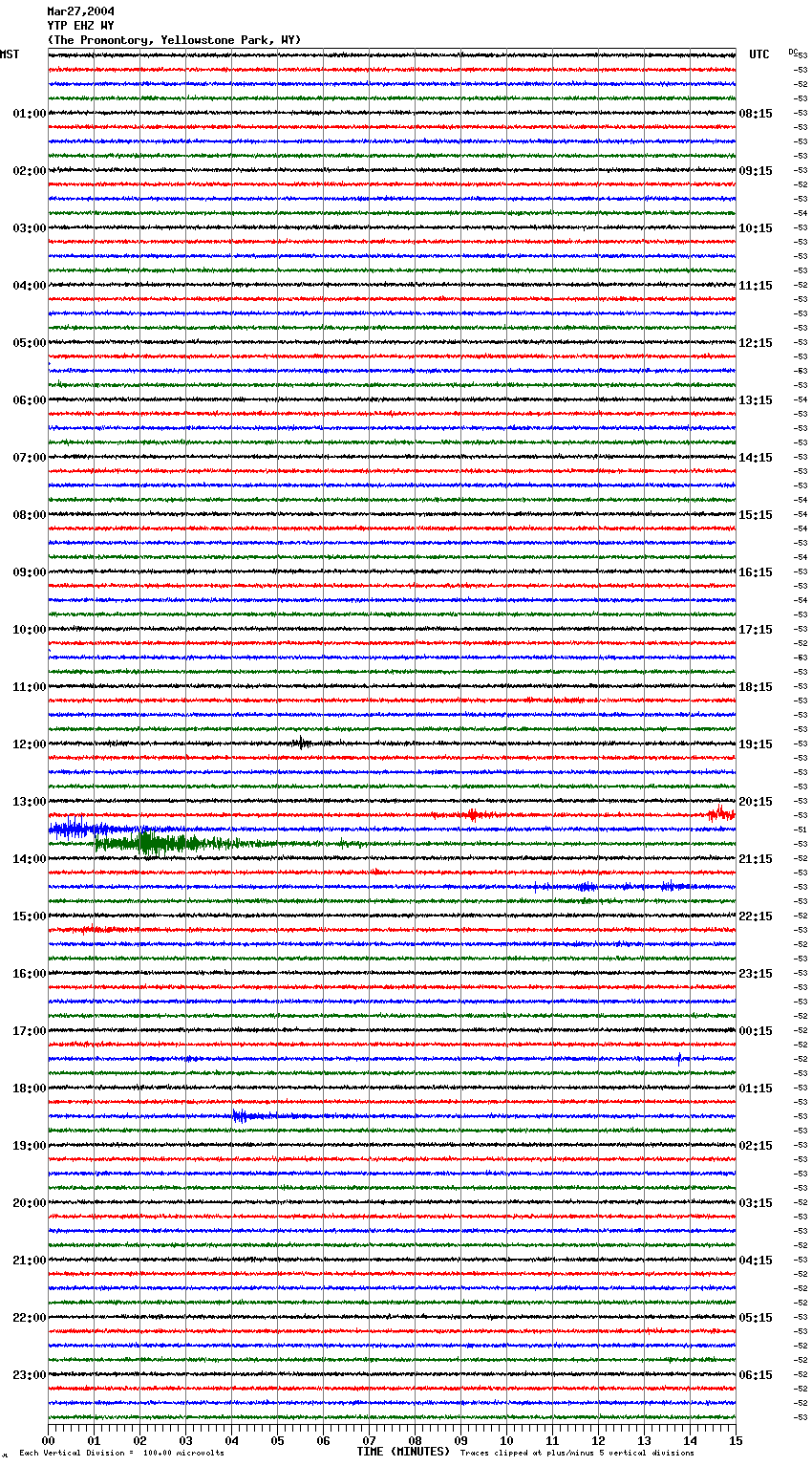812x1466 pixels.
Task: Click the 03 minute tick on the time axis
Action: [x=186, y=1440]
